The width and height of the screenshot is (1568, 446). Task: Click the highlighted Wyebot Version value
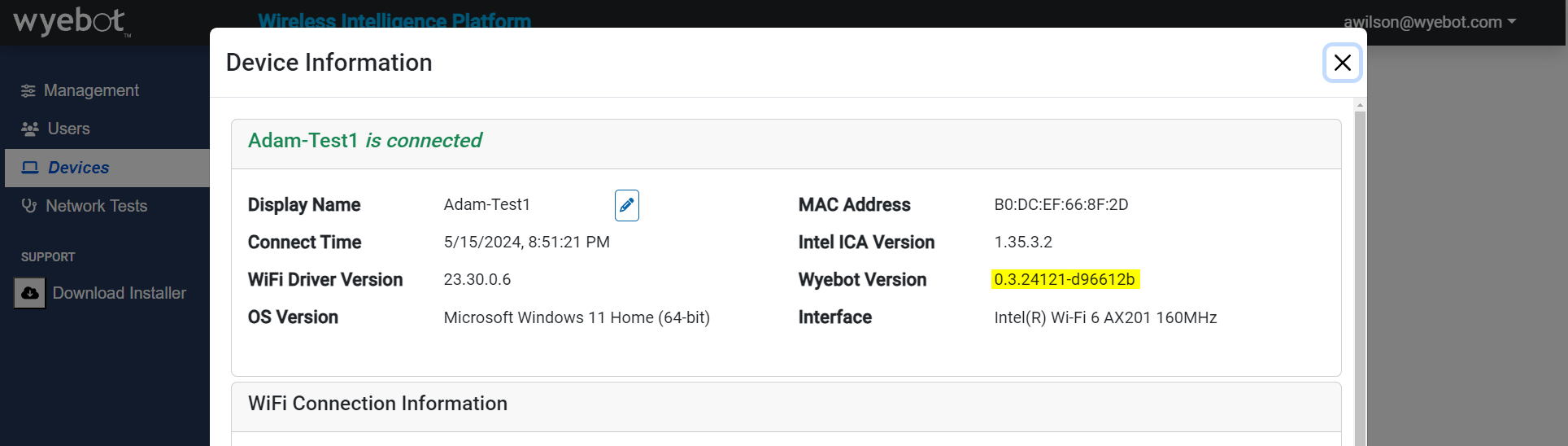click(x=1065, y=280)
